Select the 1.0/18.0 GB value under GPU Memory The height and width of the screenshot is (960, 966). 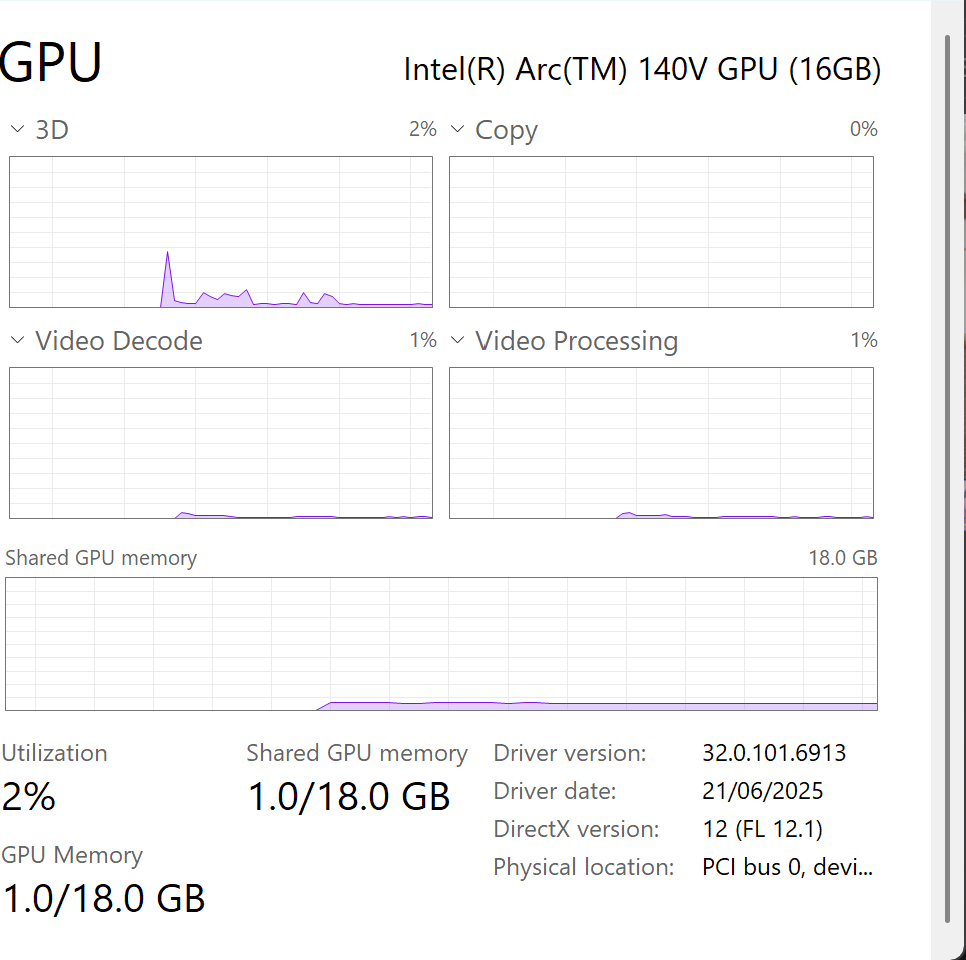[x=104, y=898]
